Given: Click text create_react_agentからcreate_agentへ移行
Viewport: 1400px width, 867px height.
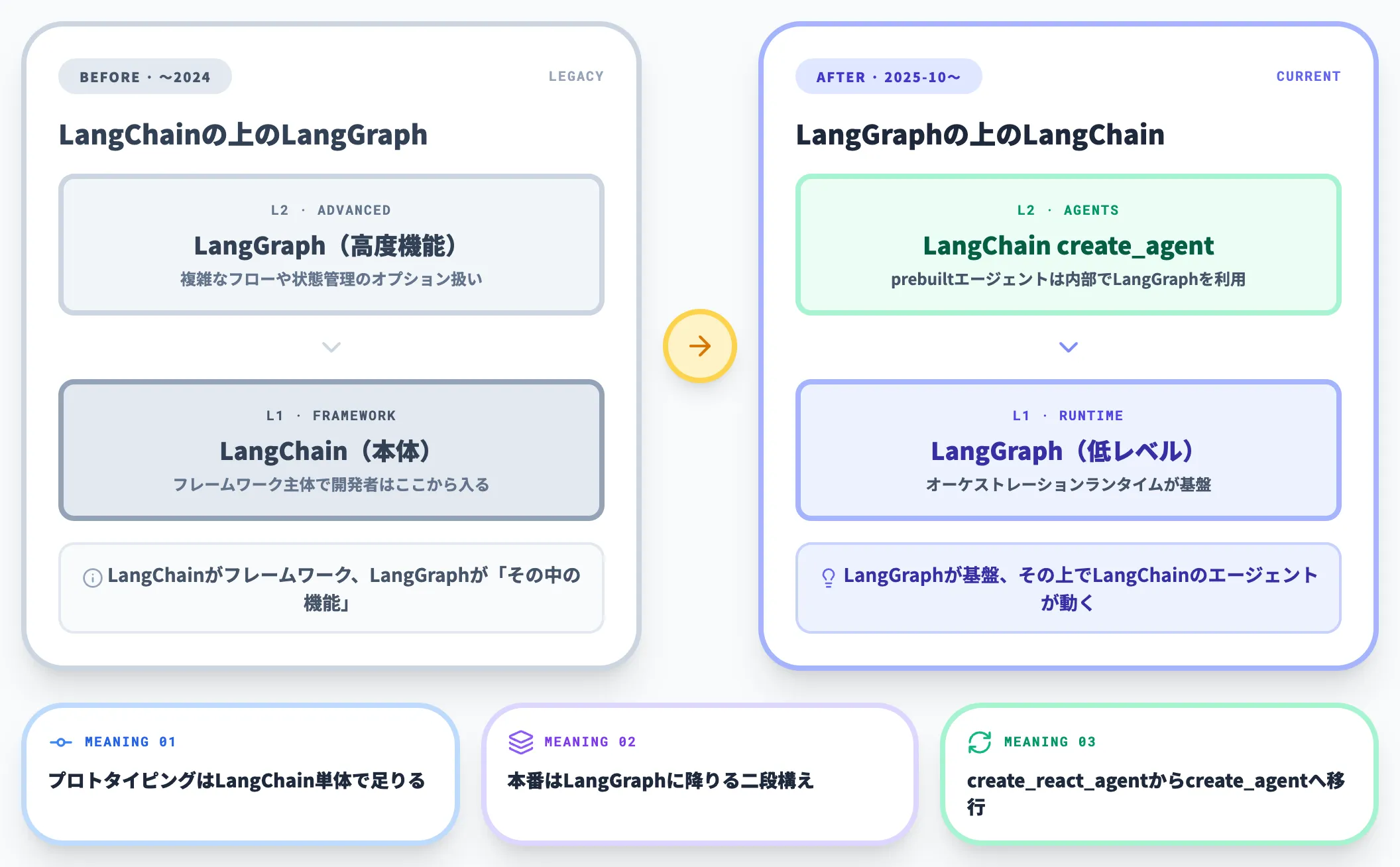Looking at the screenshot, I should (x=1156, y=793).
